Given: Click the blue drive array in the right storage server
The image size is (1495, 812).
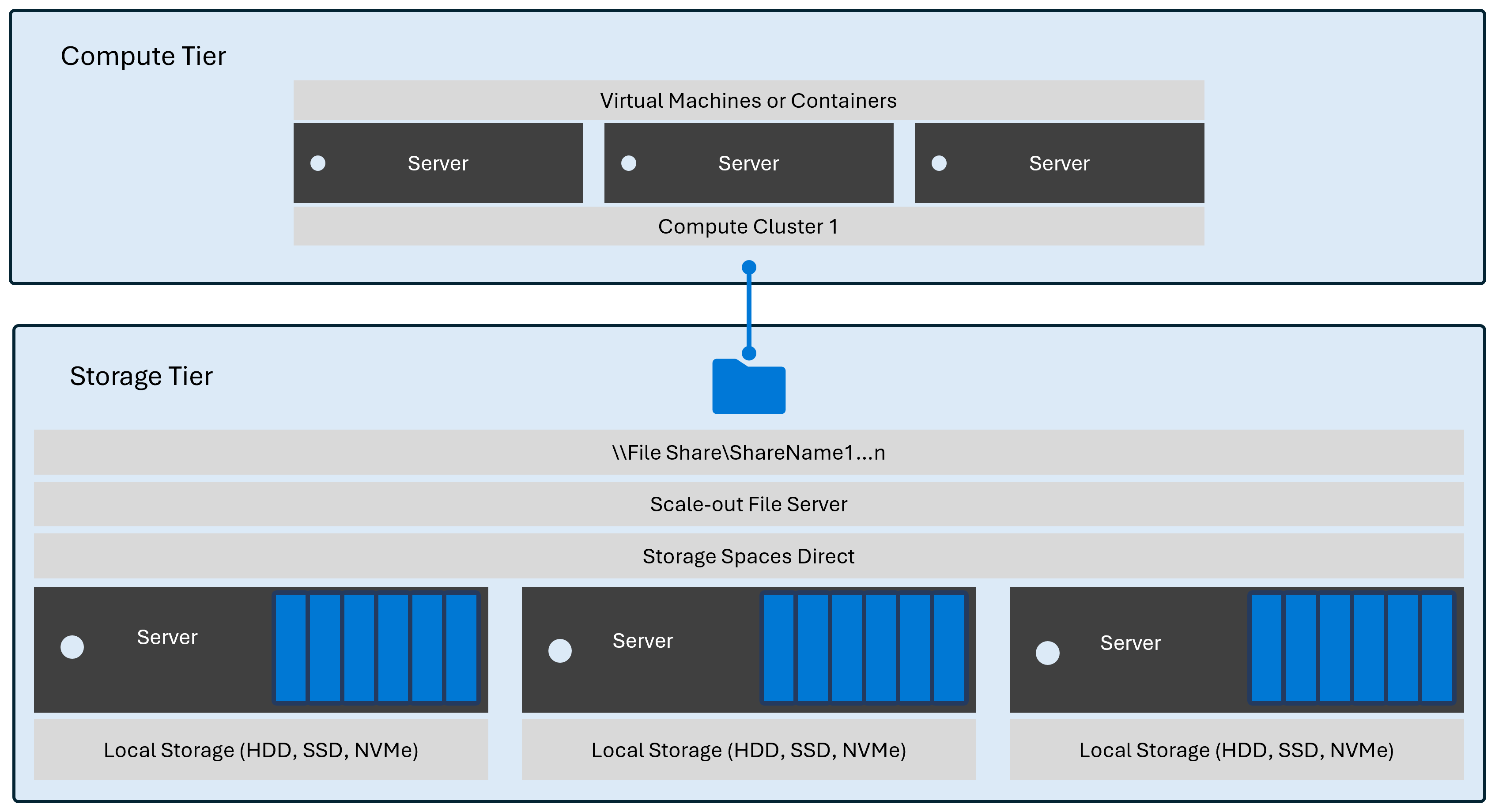Looking at the screenshot, I should [x=1352, y=648].
